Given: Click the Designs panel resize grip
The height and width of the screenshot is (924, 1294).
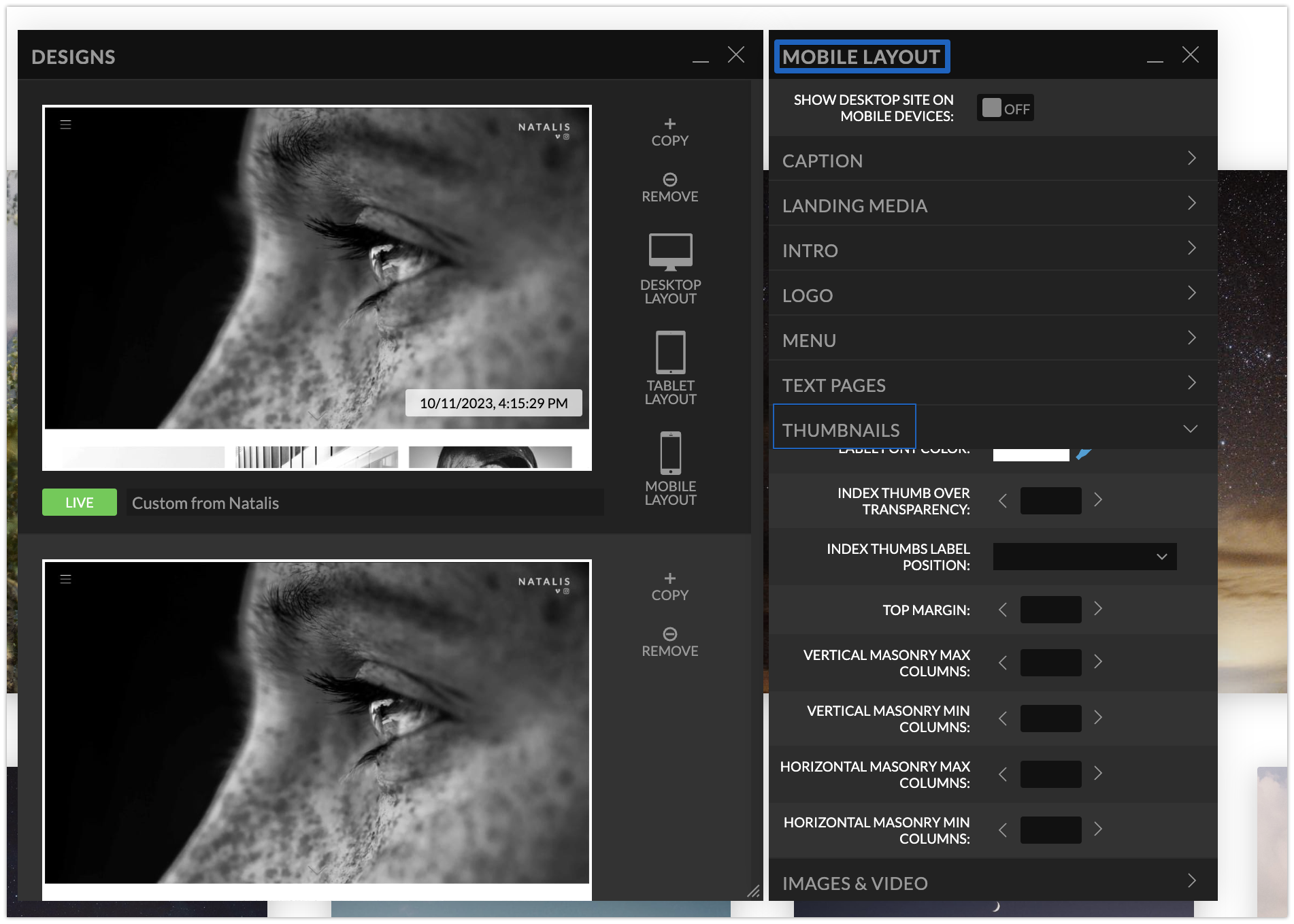Looking at the screenshot, I should tap(753, 891).
